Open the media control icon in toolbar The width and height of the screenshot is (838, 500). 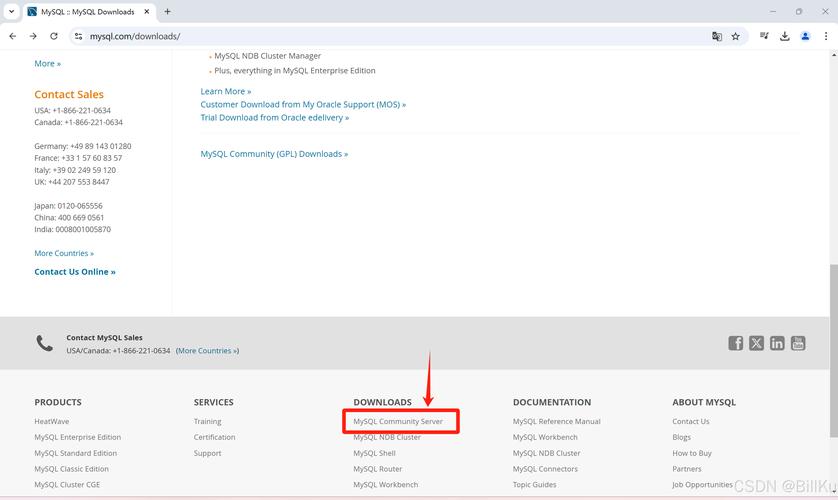[764, 36]
